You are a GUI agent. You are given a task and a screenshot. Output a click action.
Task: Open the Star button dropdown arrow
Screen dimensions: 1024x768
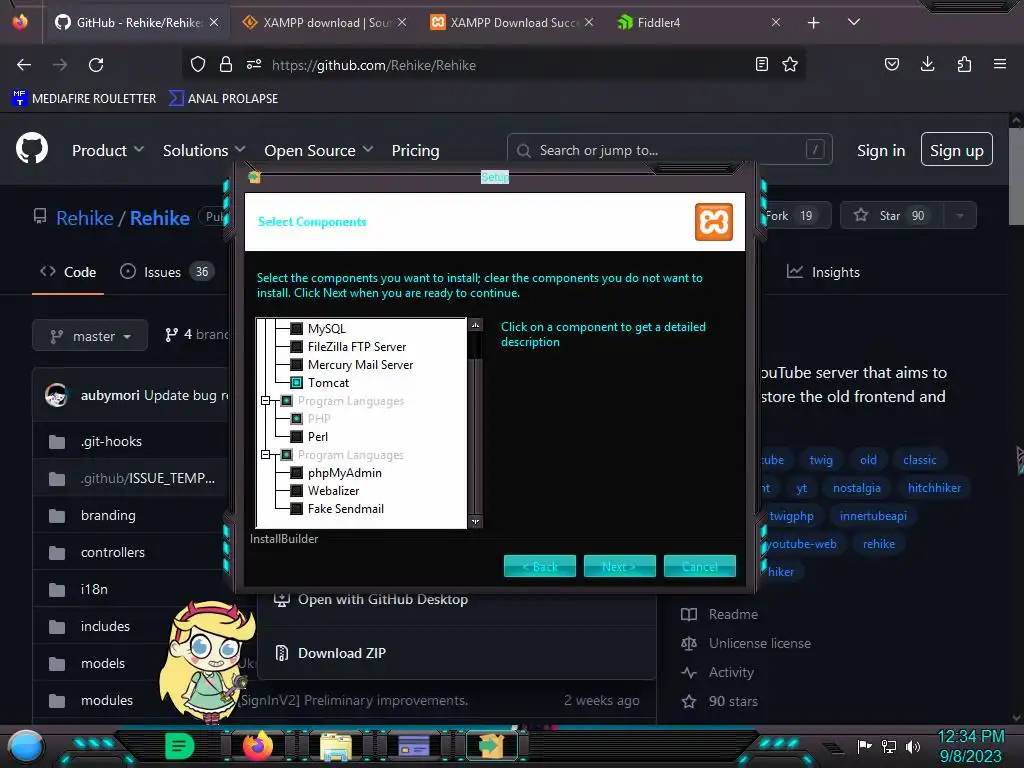pyautogui.click(x=960, y=216)
